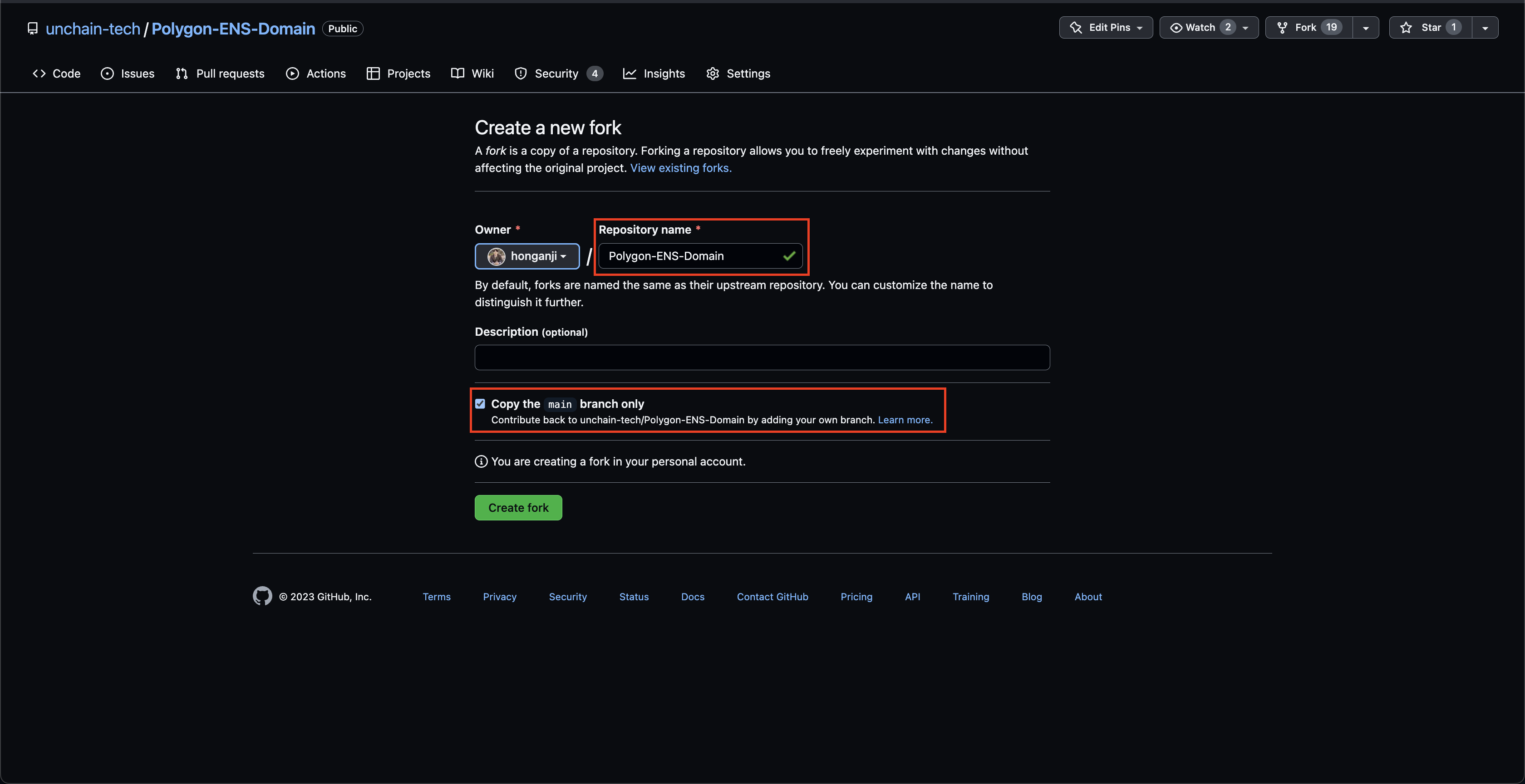This screenshot has height=784, width=1525.
Task: Click the Fork count badge showing 19
Action: [x=1331, y=27]
